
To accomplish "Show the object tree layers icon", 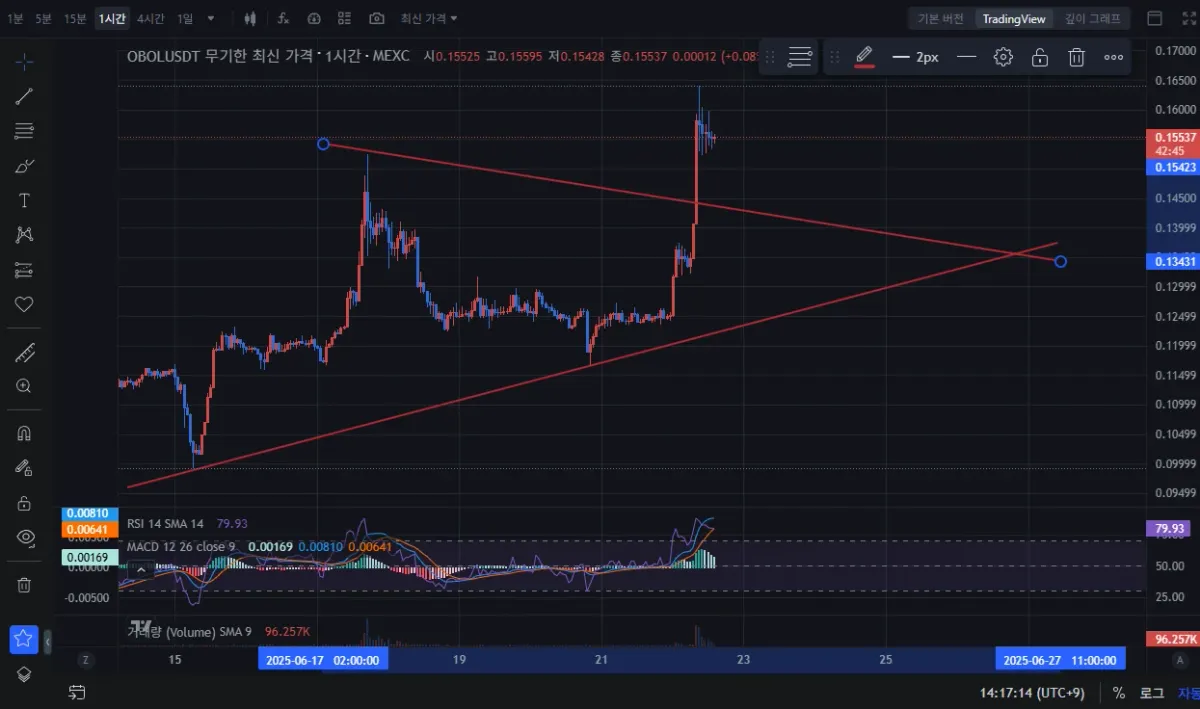I will (x=24, y=674).
